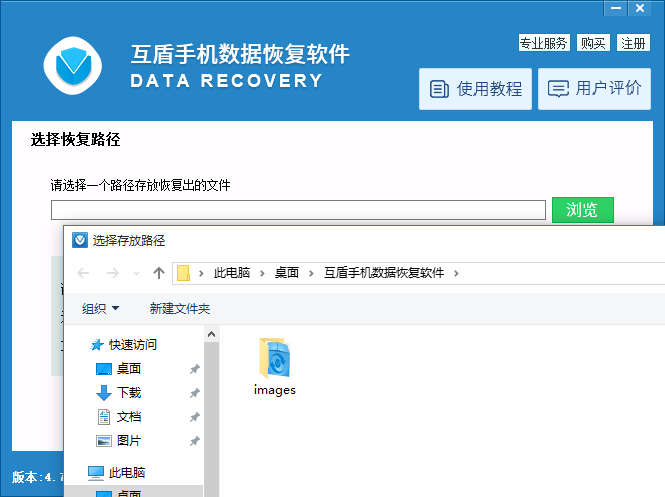The image size is (665, 497).
Task: Select 下载 in quick access sidebar
Action: pyautogui.click(x=129, y=393)
